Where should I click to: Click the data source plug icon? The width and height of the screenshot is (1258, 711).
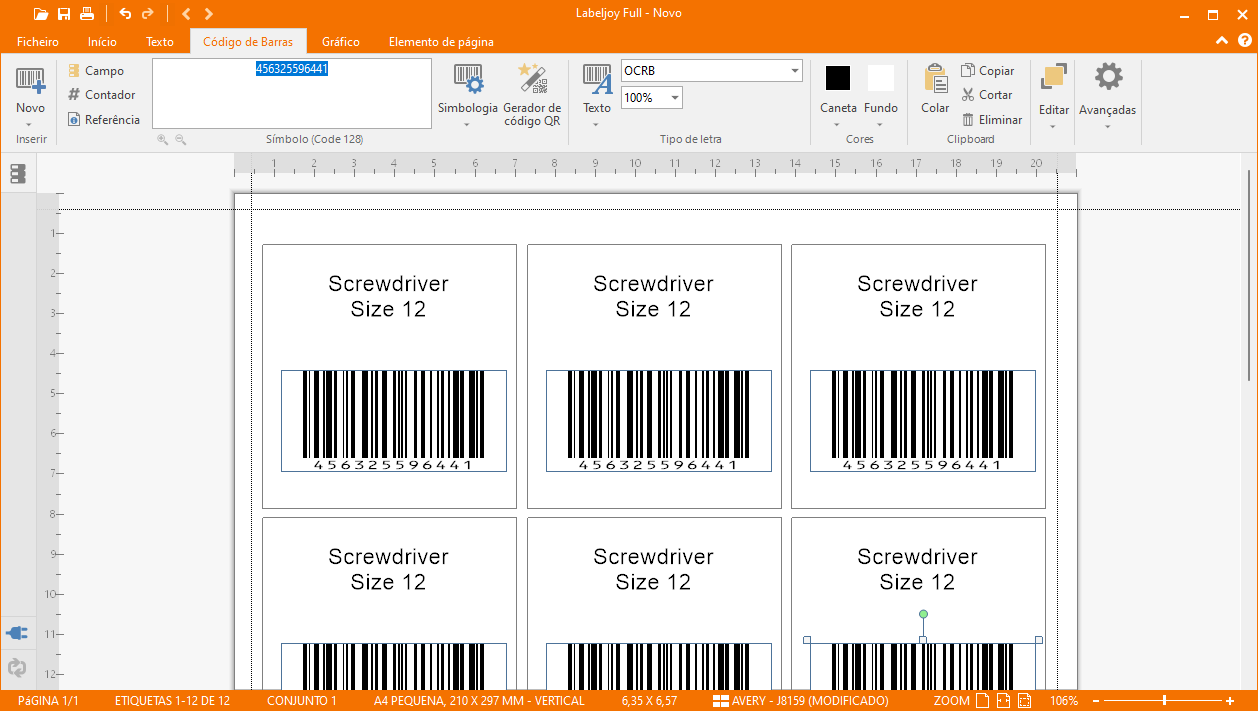coord(17,633)
